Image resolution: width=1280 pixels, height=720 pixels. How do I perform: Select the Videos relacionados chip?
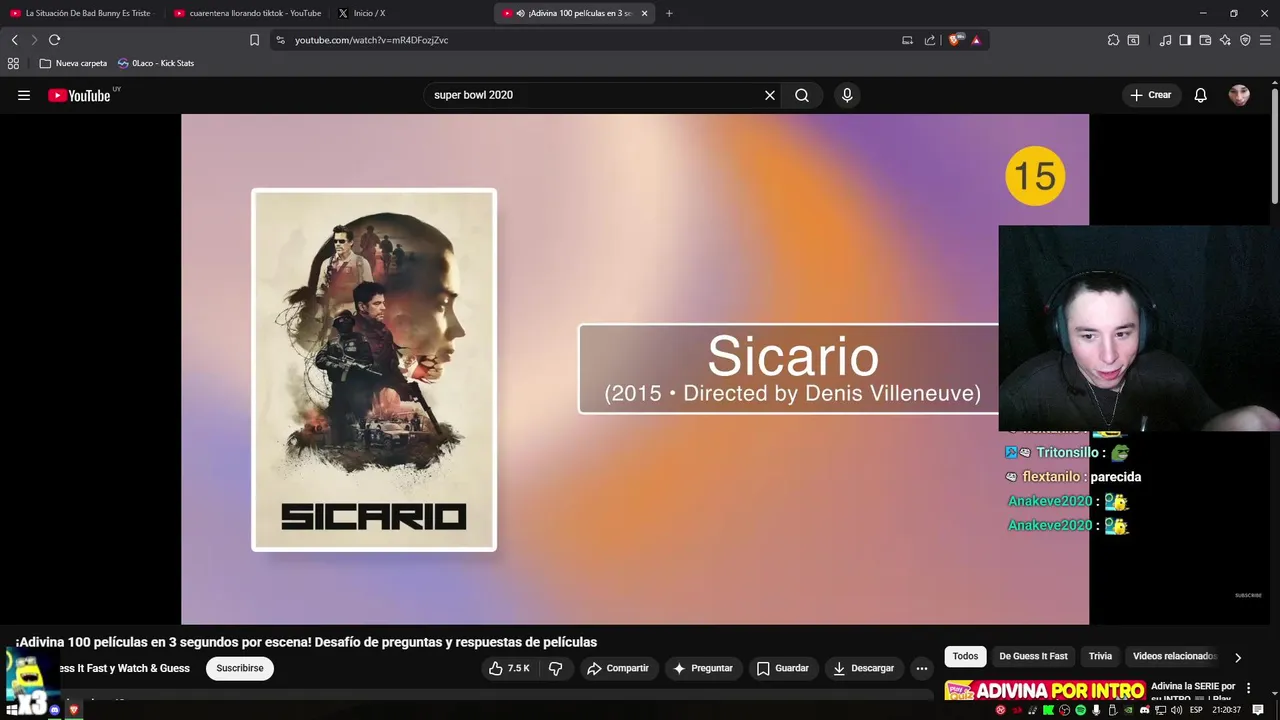pos(1174,656)
